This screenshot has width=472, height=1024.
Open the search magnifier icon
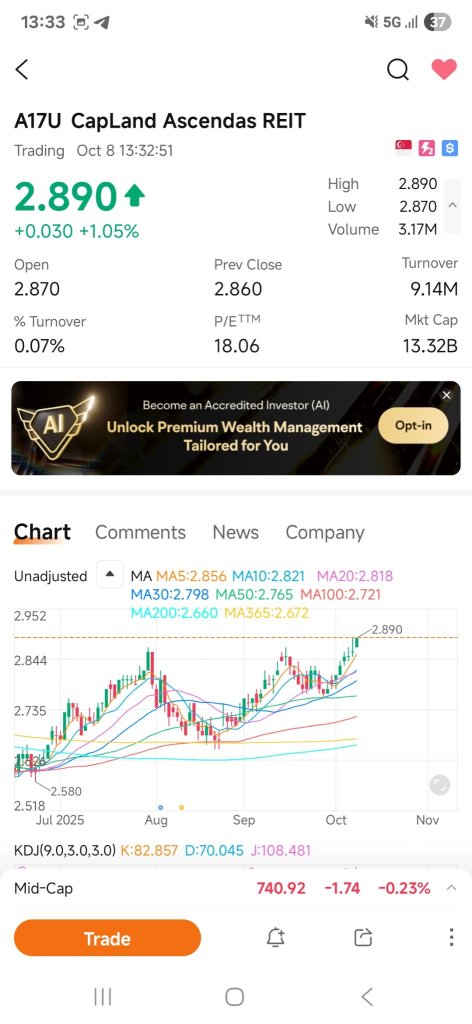click(398, 69)
